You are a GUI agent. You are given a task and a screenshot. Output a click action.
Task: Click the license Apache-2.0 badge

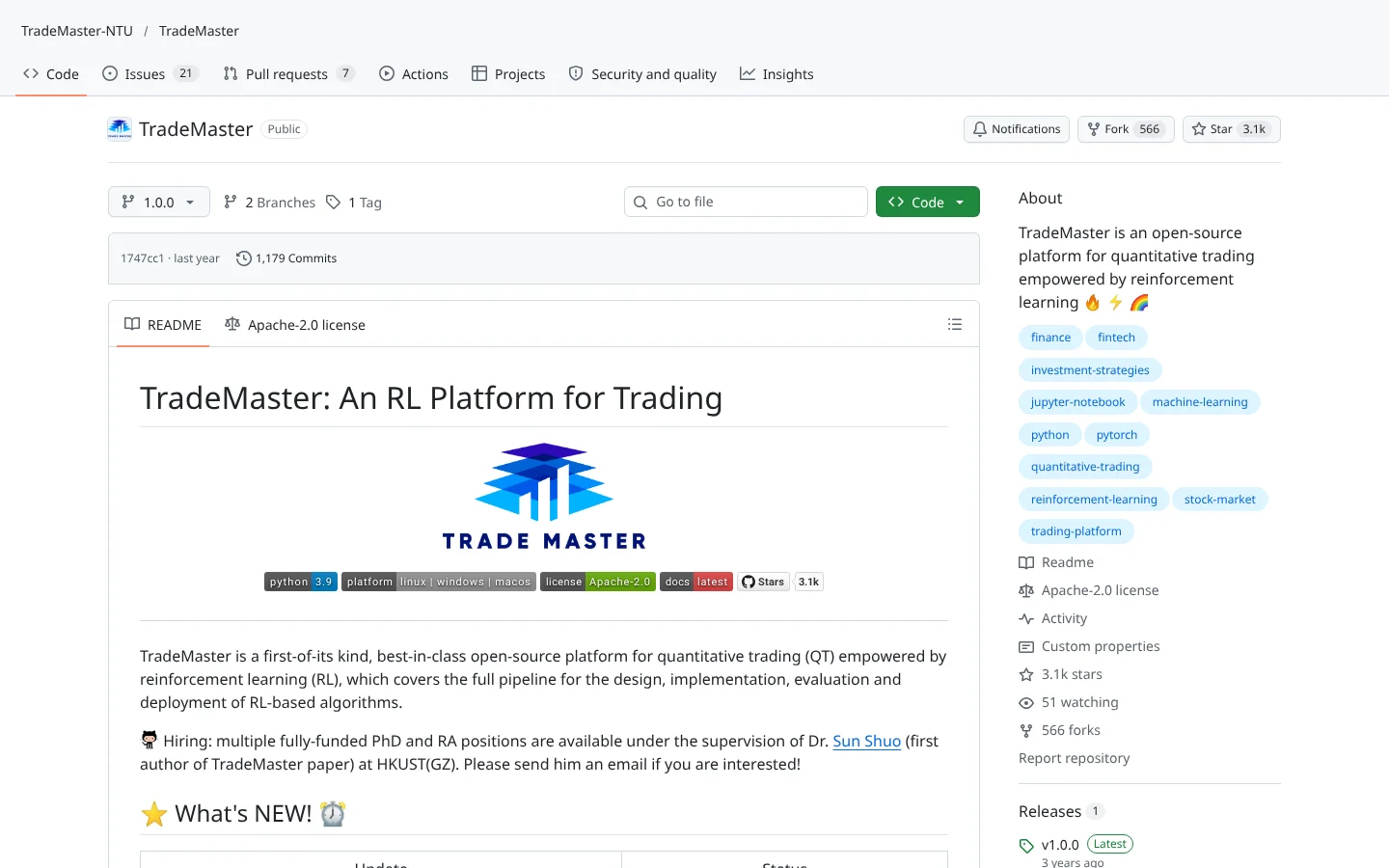point(598,582)
